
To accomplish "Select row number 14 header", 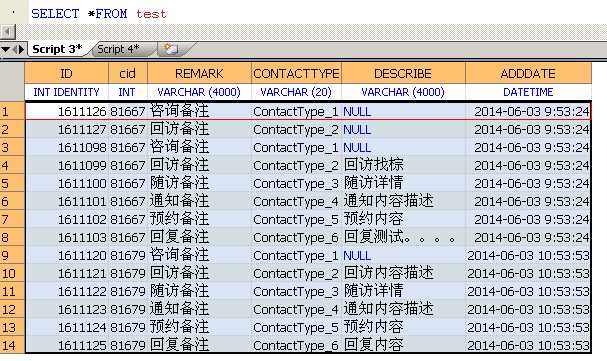I will pos(12,345).
